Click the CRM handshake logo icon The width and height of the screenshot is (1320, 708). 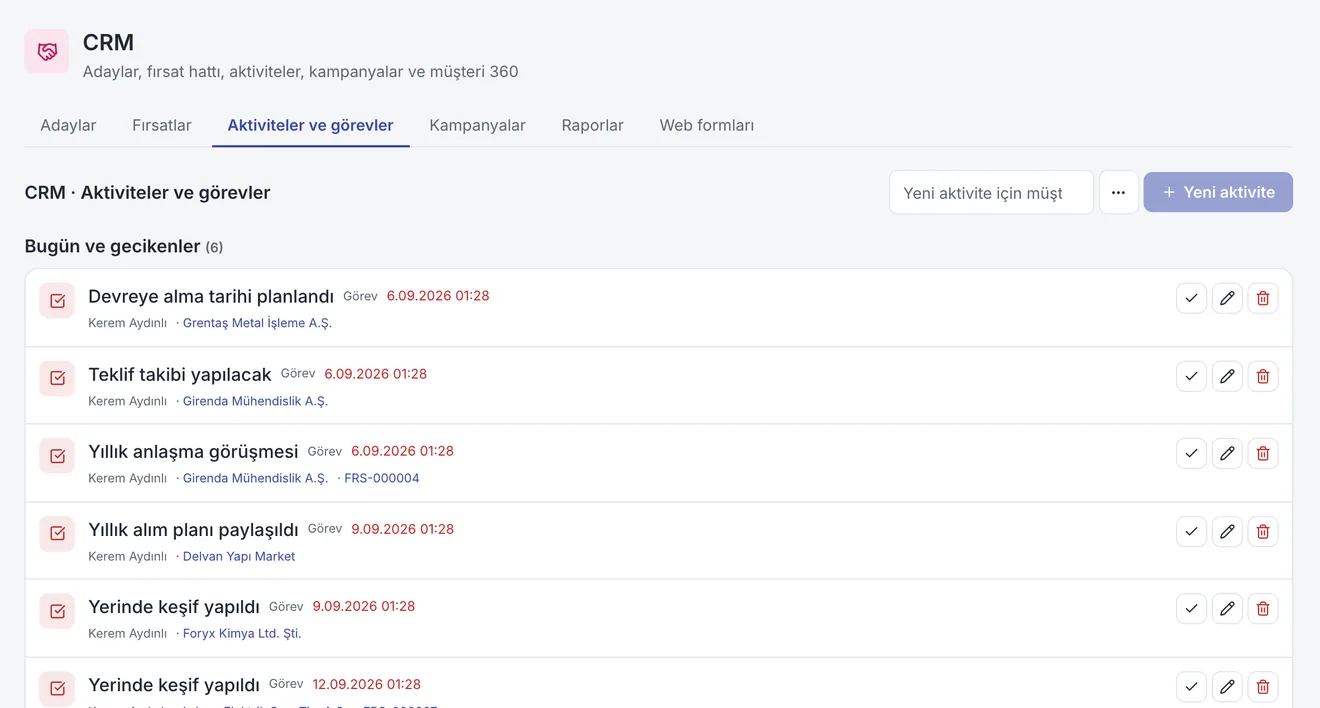click(47, 51)
